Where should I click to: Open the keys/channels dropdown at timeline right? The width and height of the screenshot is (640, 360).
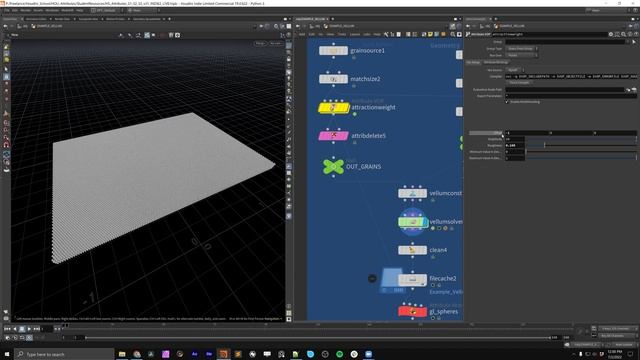[618, 328]
